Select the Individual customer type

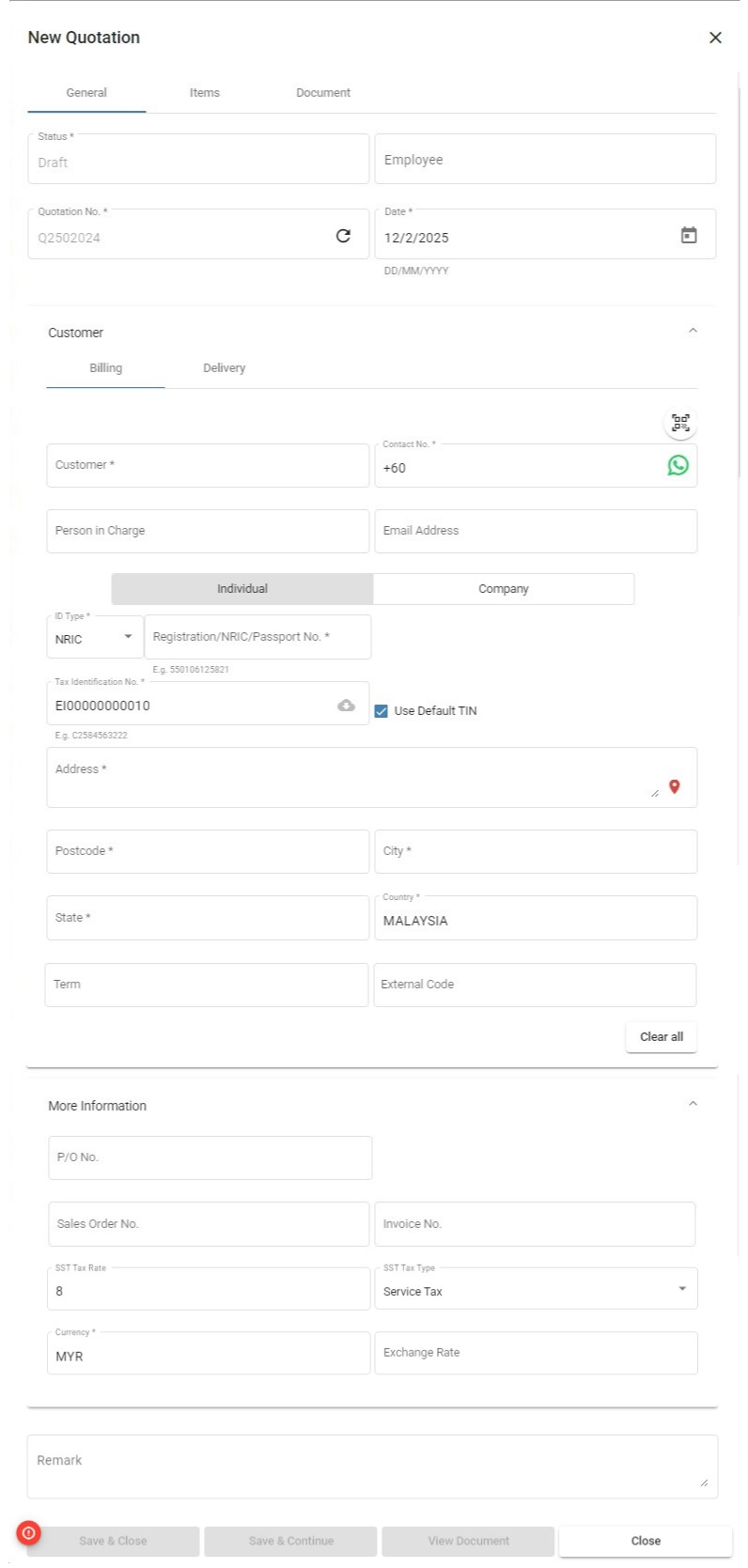[242, 589]
